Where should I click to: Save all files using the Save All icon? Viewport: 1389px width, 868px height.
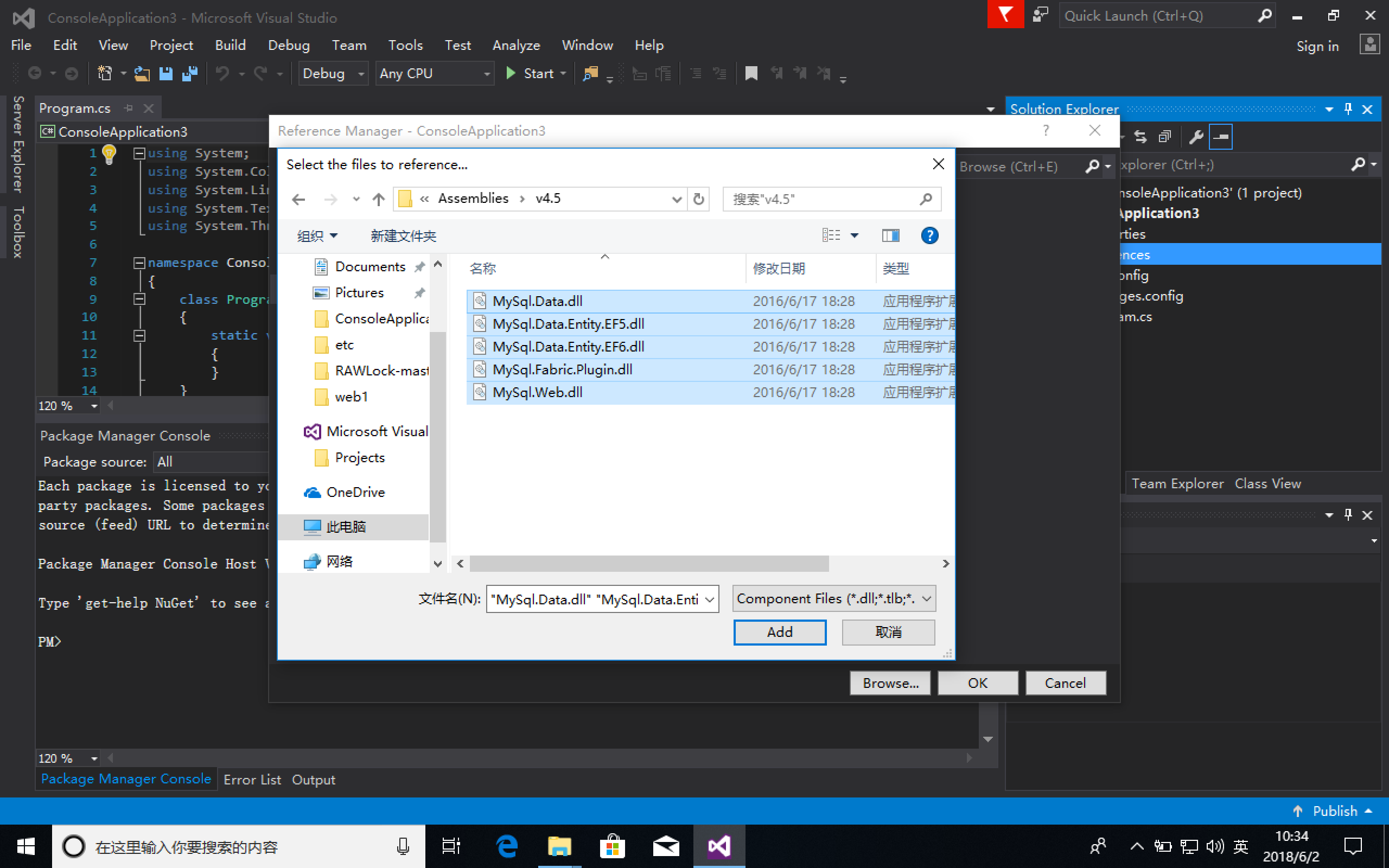(190, 73)
